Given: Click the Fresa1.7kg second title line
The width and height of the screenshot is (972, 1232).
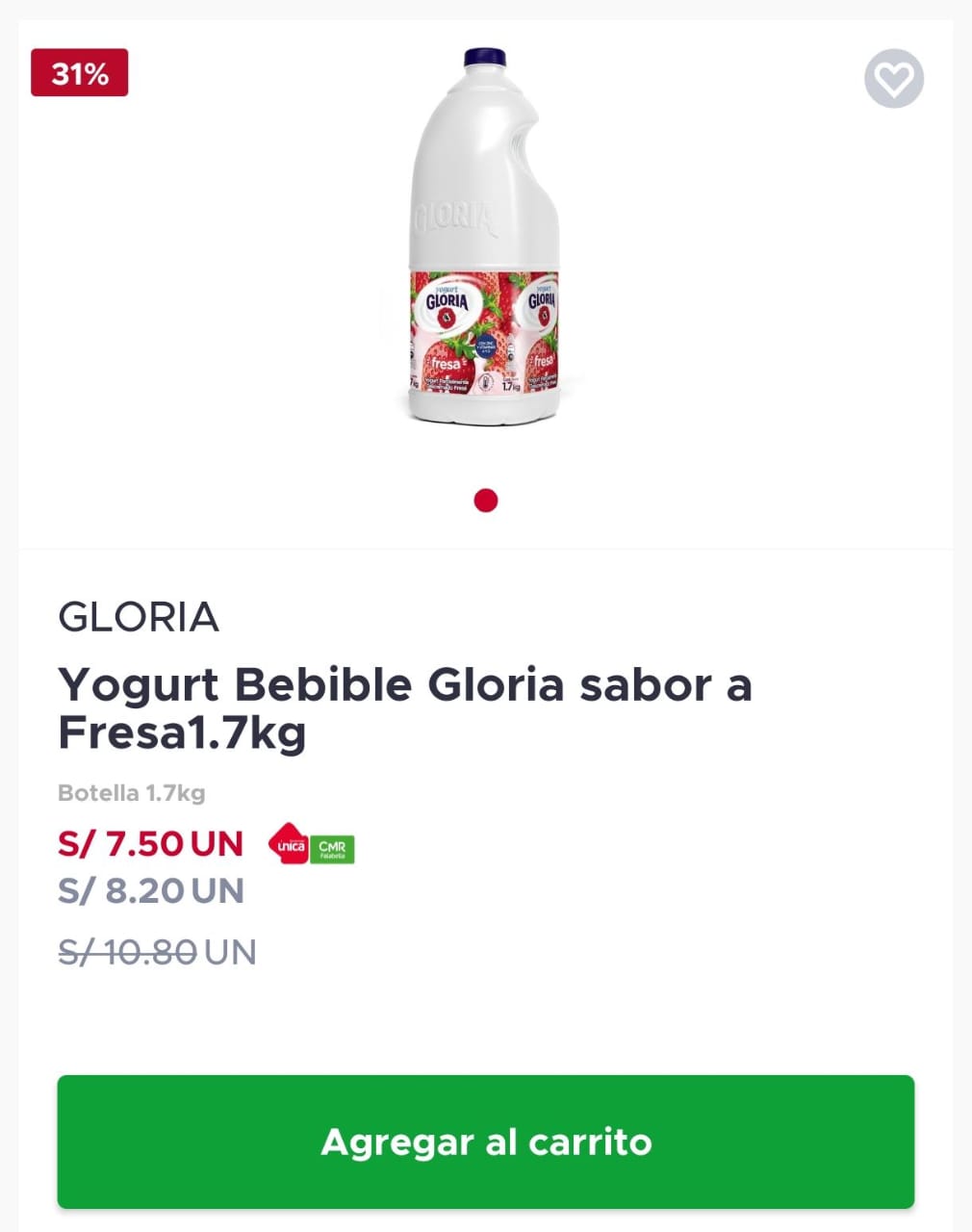Looking at the screenshot, I should click(x=182, y=733).
